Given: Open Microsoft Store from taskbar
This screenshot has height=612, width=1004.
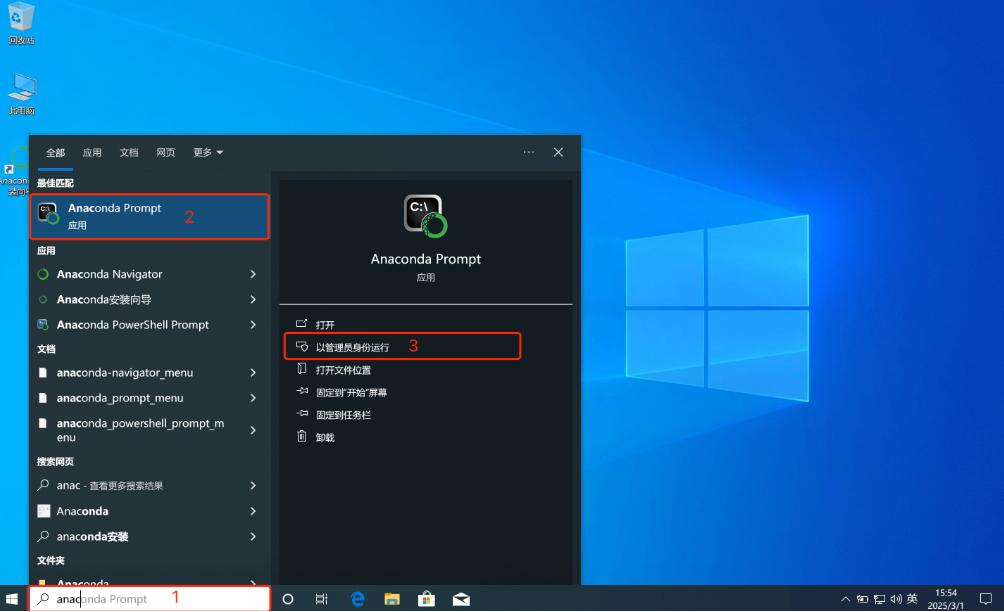Looking at the screenshot, I should coord(426,598).
